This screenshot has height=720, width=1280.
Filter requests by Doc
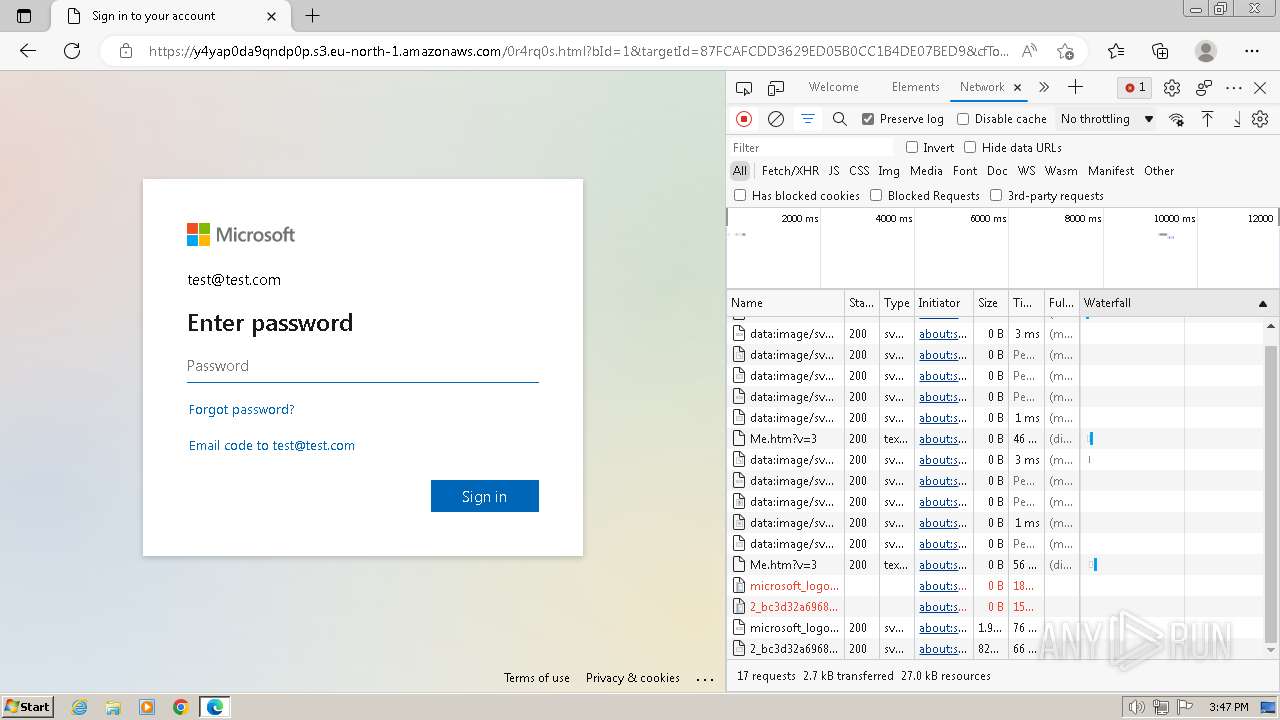click(x=997, y=171)
